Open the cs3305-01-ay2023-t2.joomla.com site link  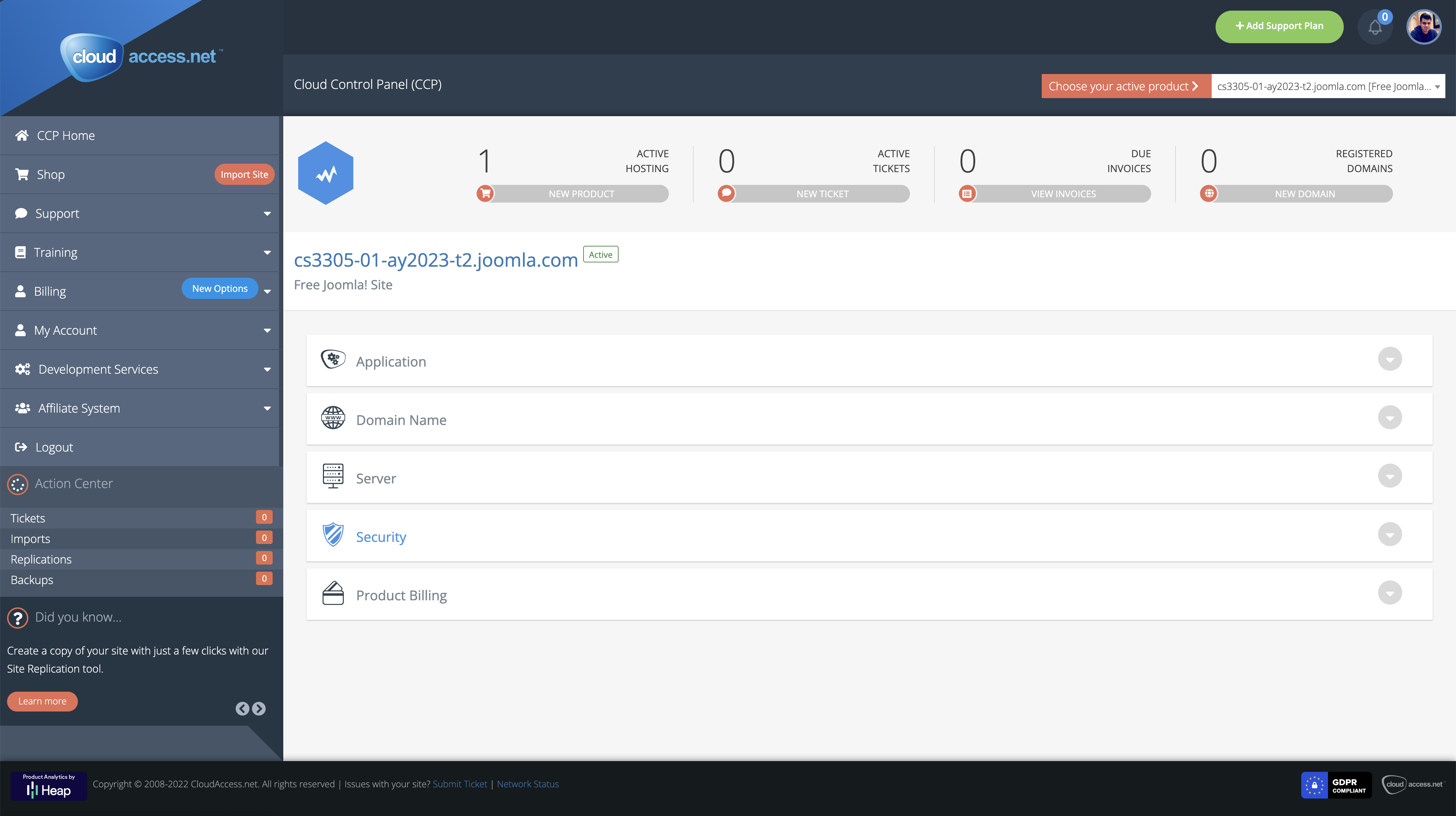[436, 260]
